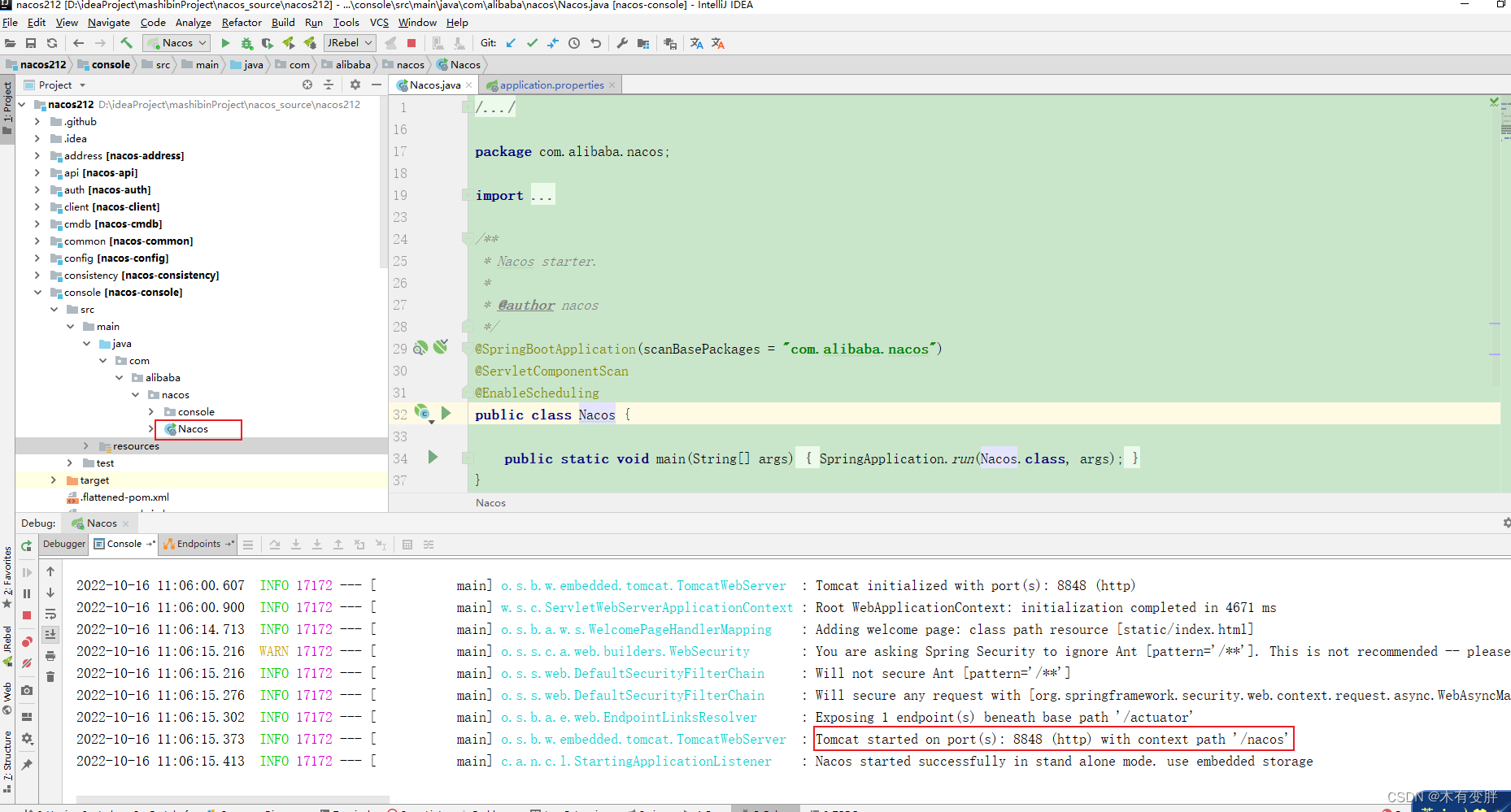Locate current file with the crosshair icon
Viewport: 1511px width, 812px height.
pos(307,85)
